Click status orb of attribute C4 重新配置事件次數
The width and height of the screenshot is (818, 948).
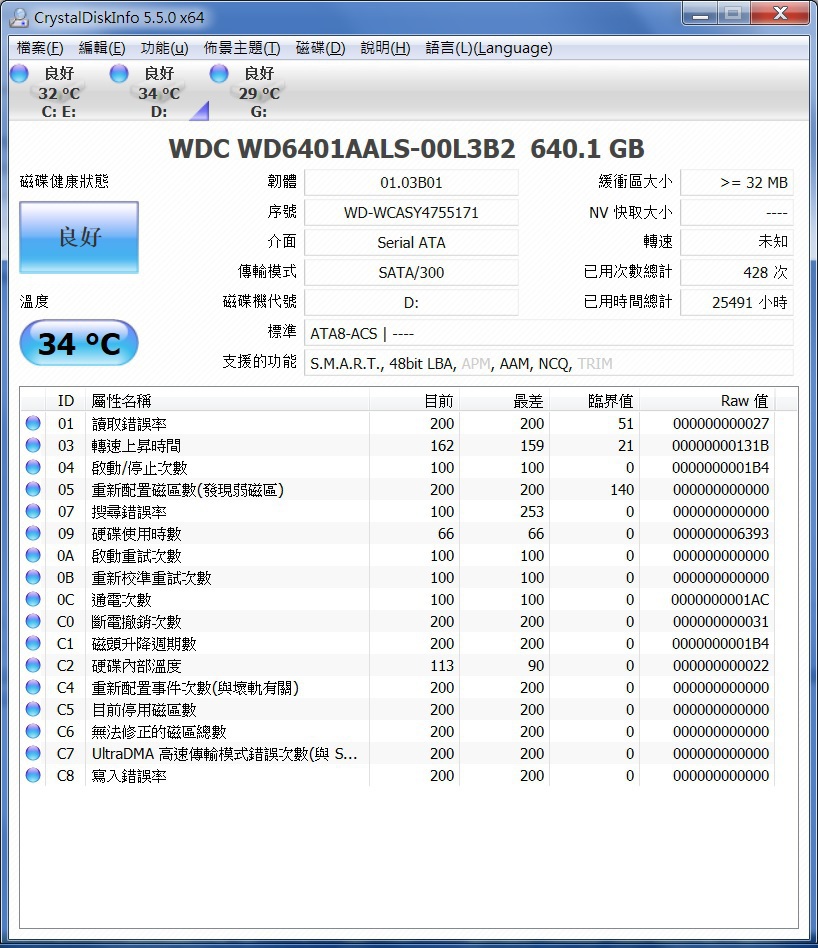tap(33, 687)
